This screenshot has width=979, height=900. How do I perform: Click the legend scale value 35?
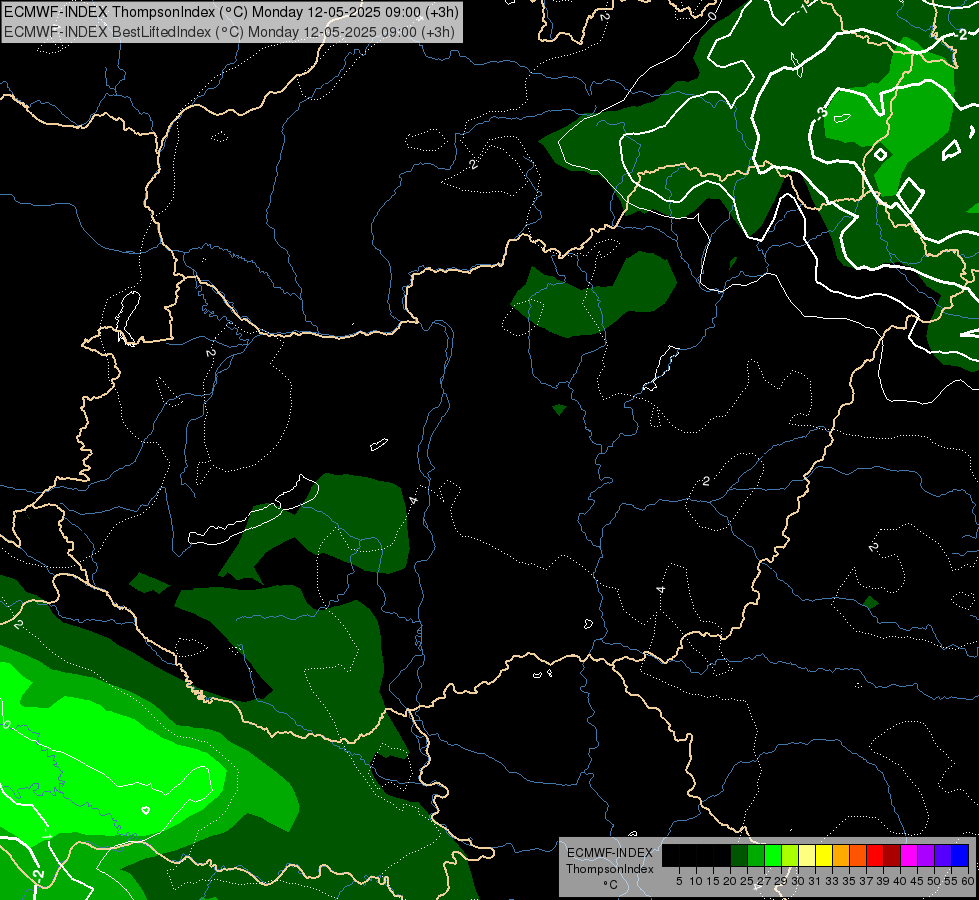point(849,881)
